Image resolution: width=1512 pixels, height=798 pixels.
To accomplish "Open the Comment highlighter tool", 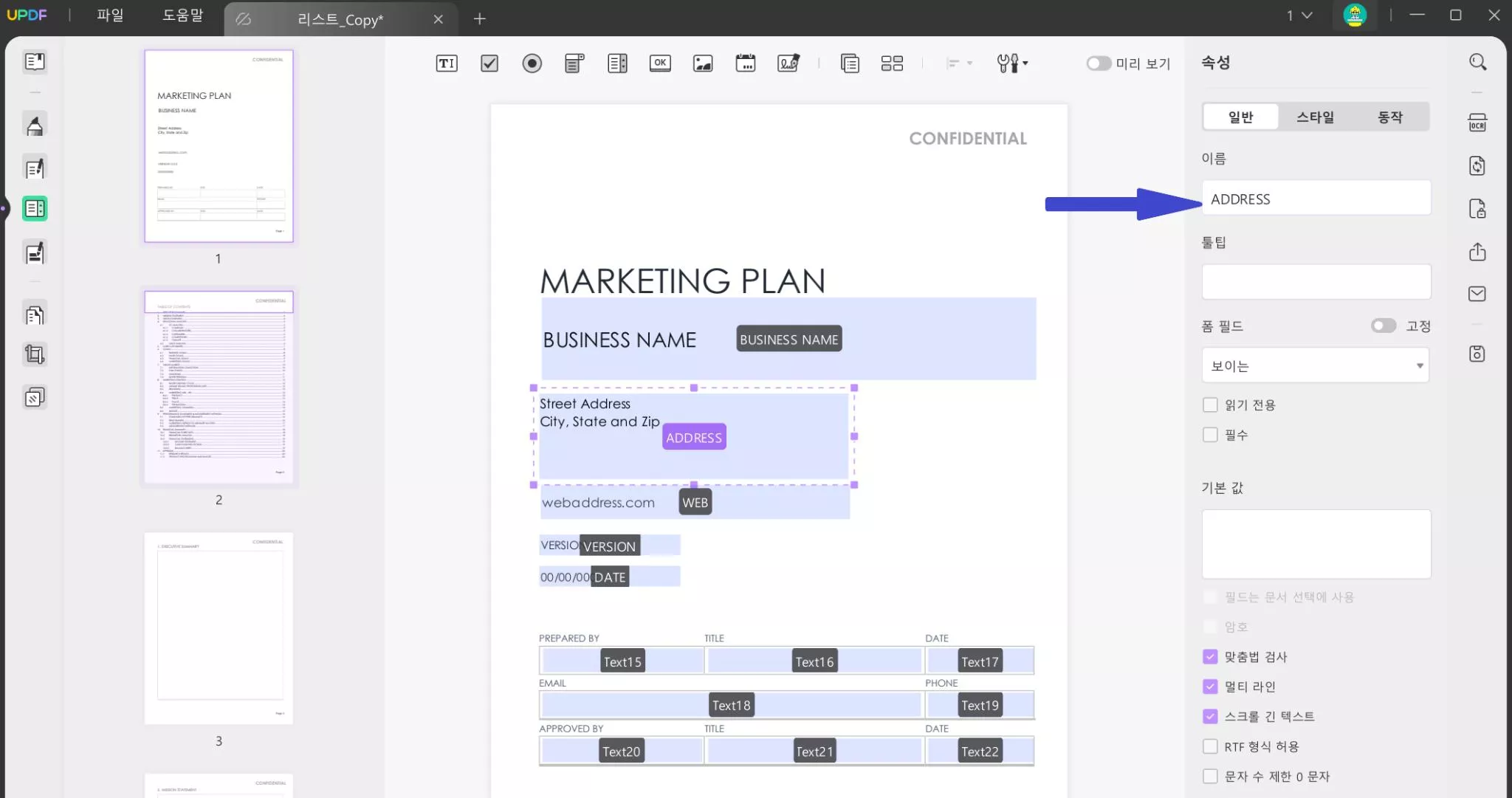I will [35, 125].
